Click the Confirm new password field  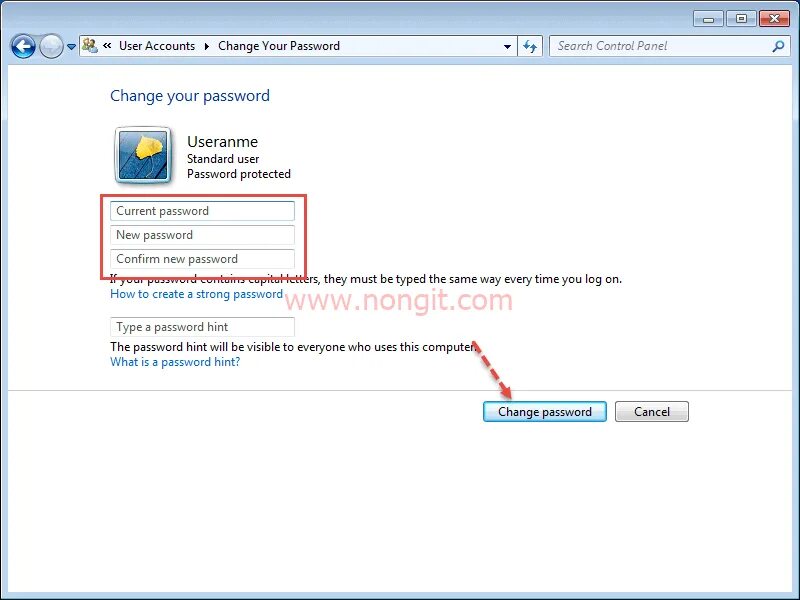pos(202,259)
